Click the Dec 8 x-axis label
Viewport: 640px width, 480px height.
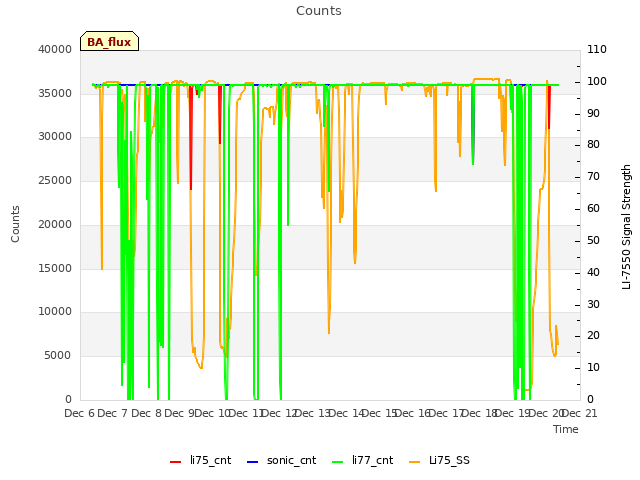point(147,413)
